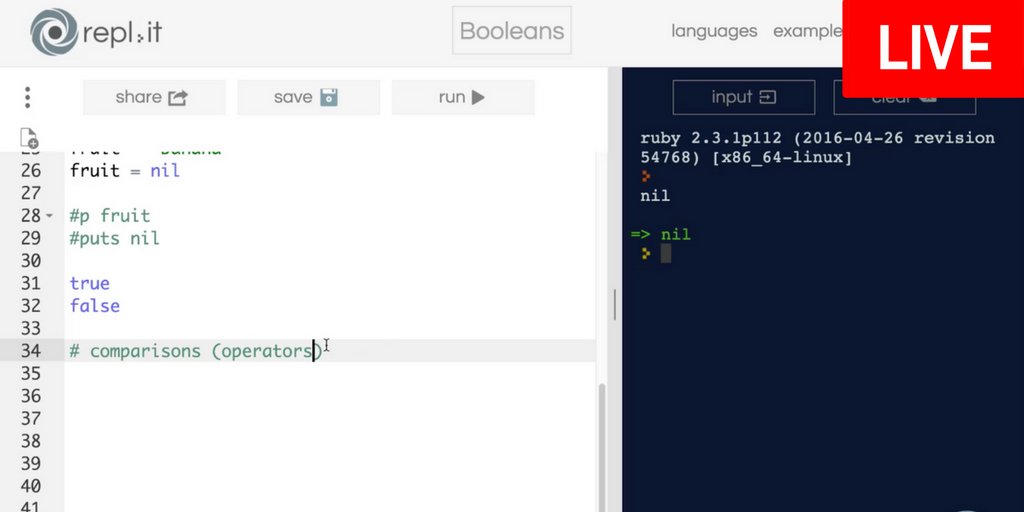Click line number 38 in the gutter
Image resolution: width=1024 pixels, height=512 pixels.
pos(31,441)
